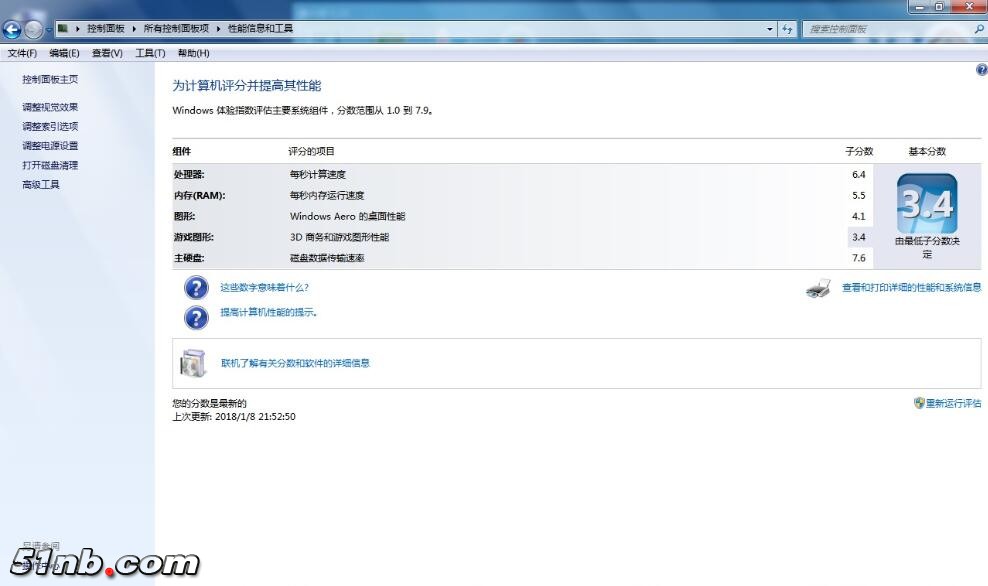
Task: Click the printer icon for detailed system information
Action: tap(818, 289)
